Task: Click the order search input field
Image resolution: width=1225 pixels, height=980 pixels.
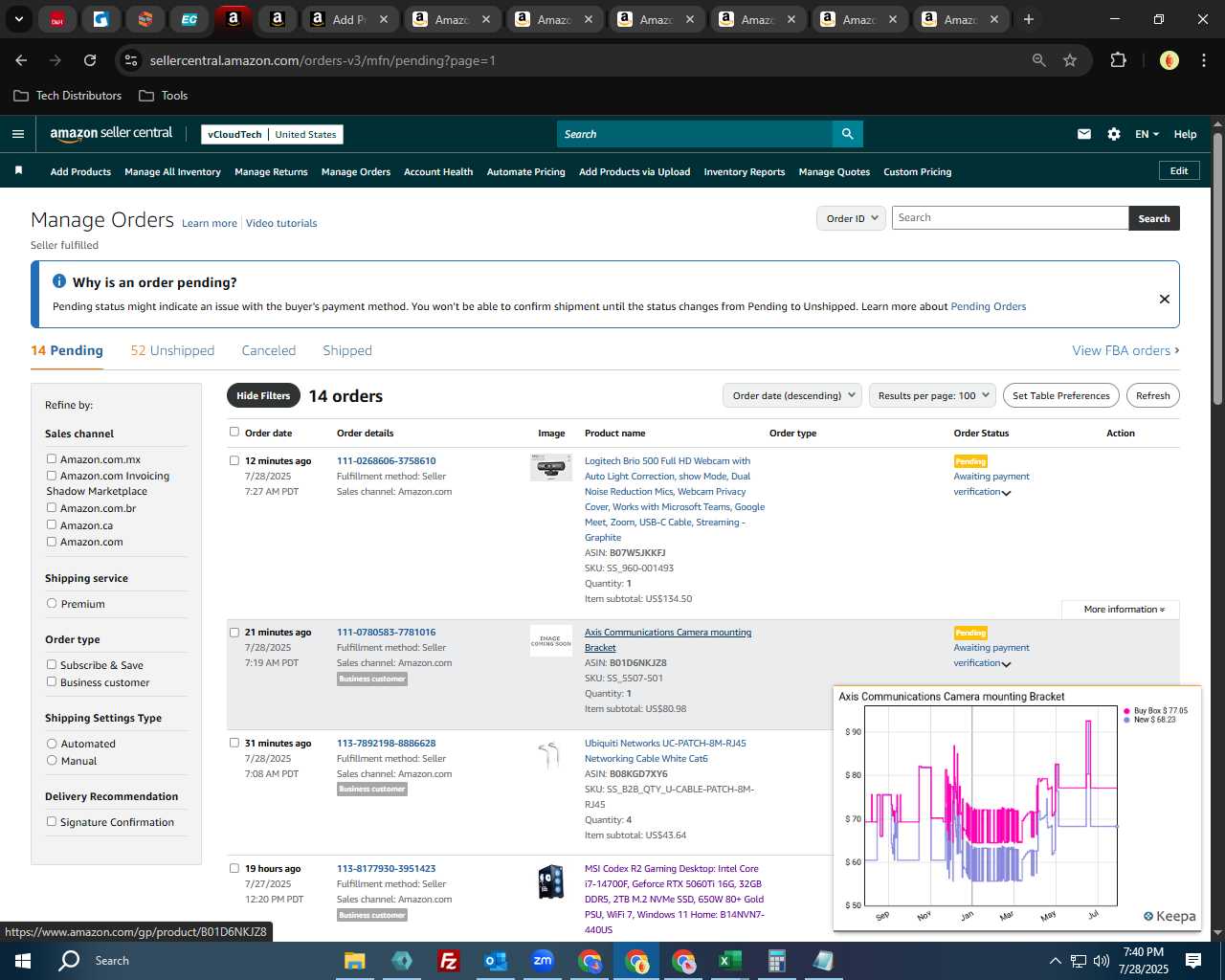Action: point(1010,218)
